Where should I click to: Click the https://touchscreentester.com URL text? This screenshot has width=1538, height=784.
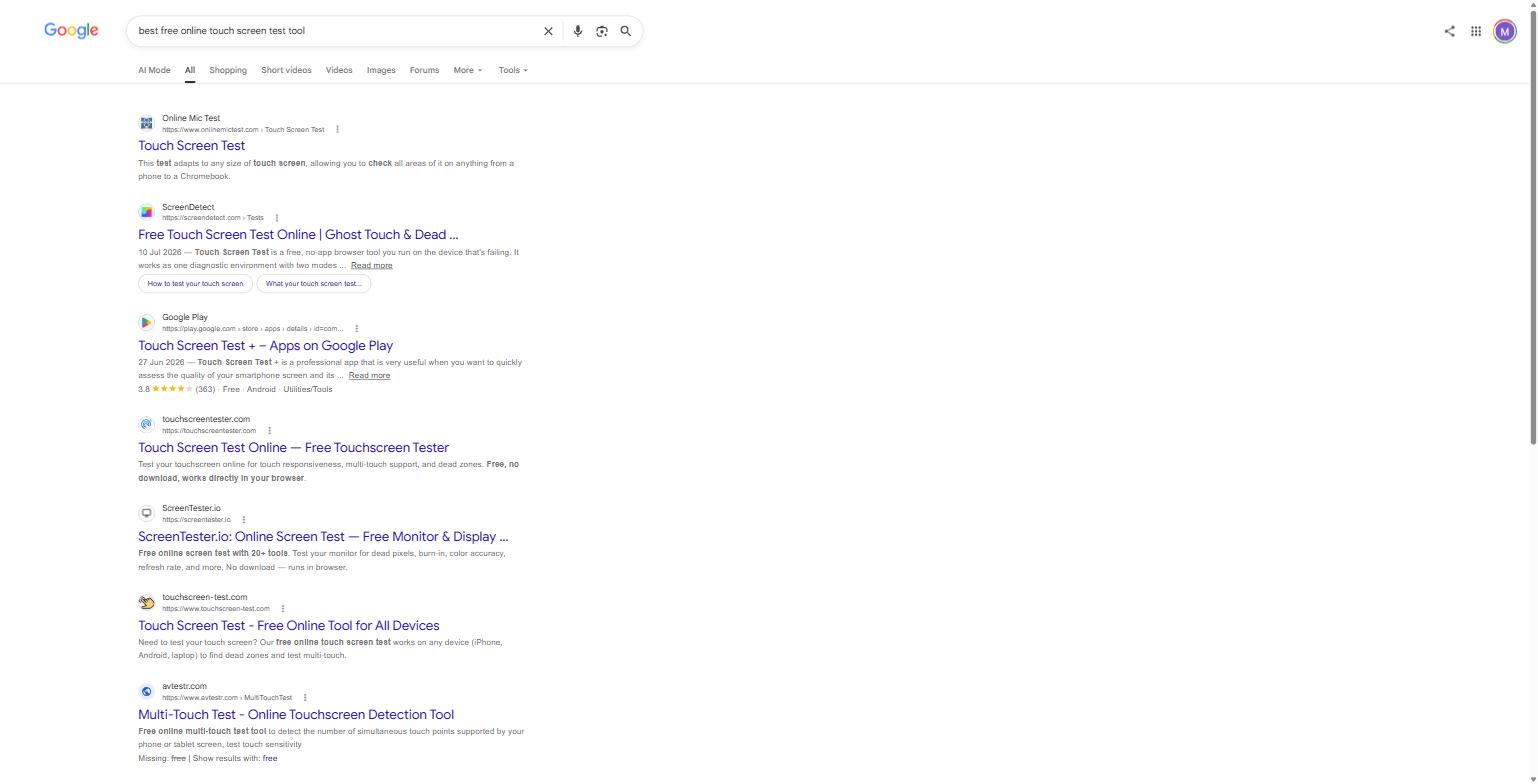[x=209, y=431]
